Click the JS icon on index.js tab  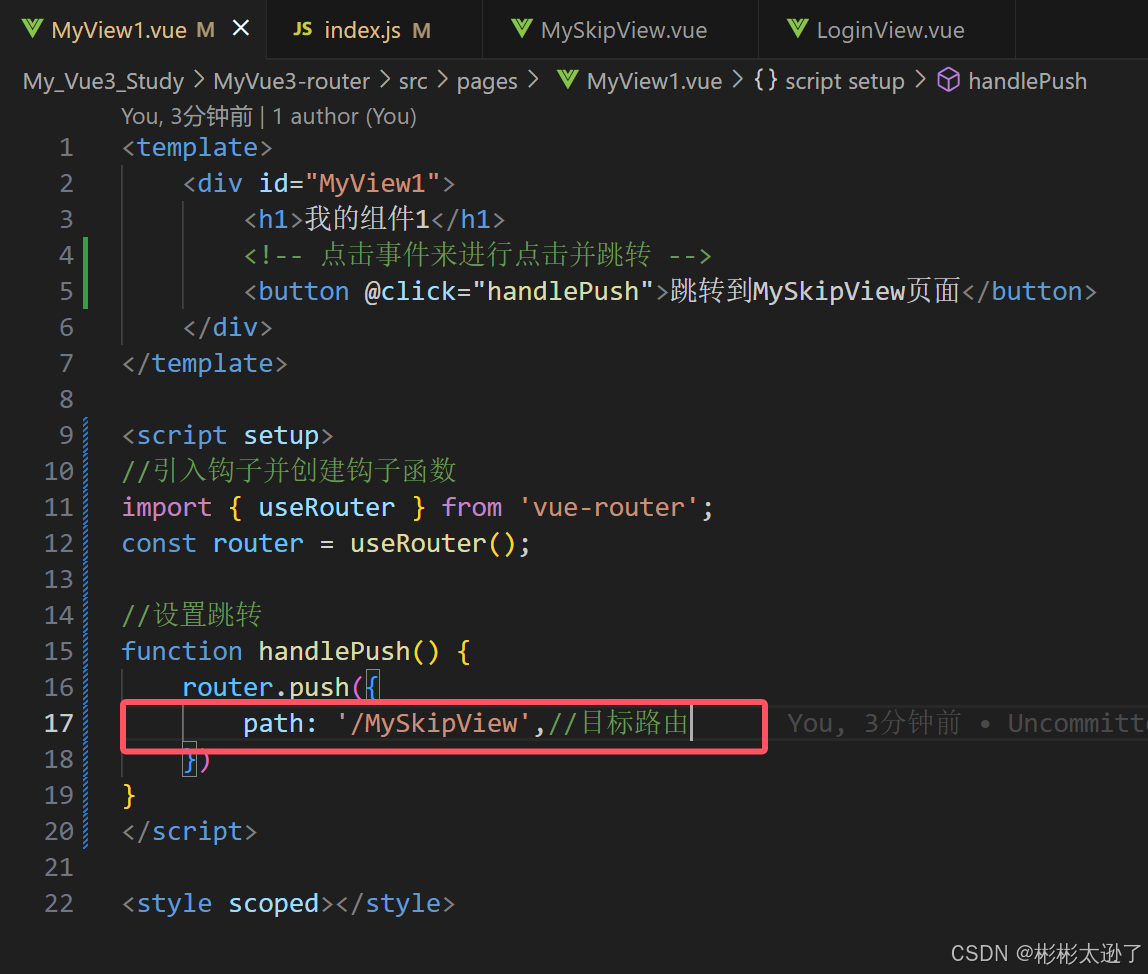[x=302, y=29]
